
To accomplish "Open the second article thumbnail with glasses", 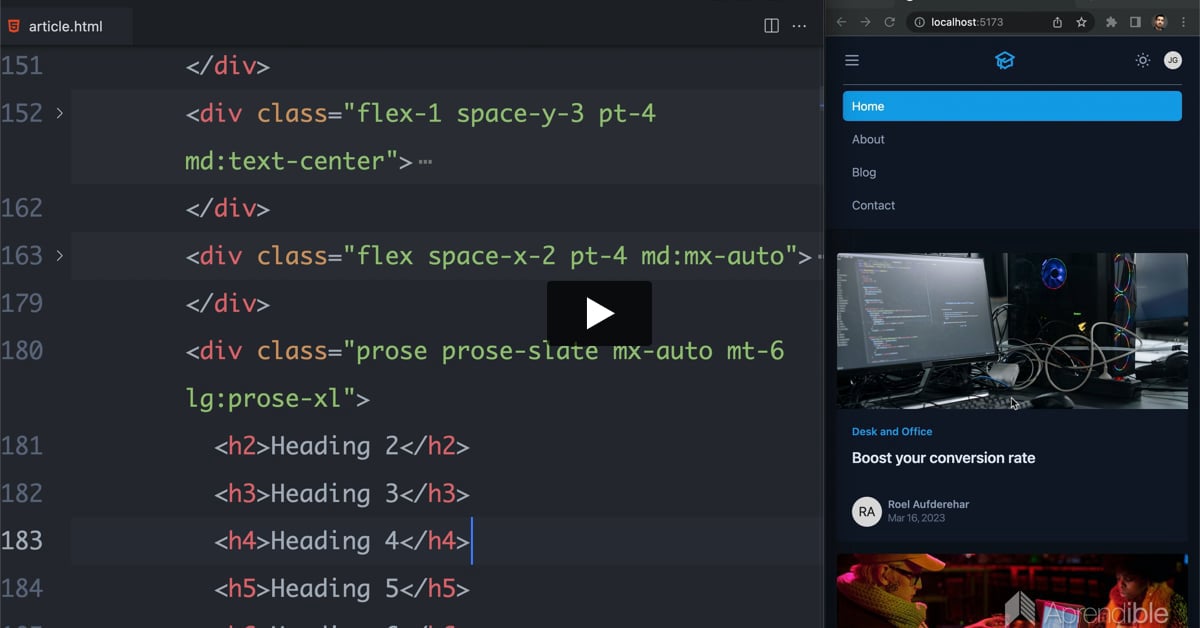I will (1012, 591).
